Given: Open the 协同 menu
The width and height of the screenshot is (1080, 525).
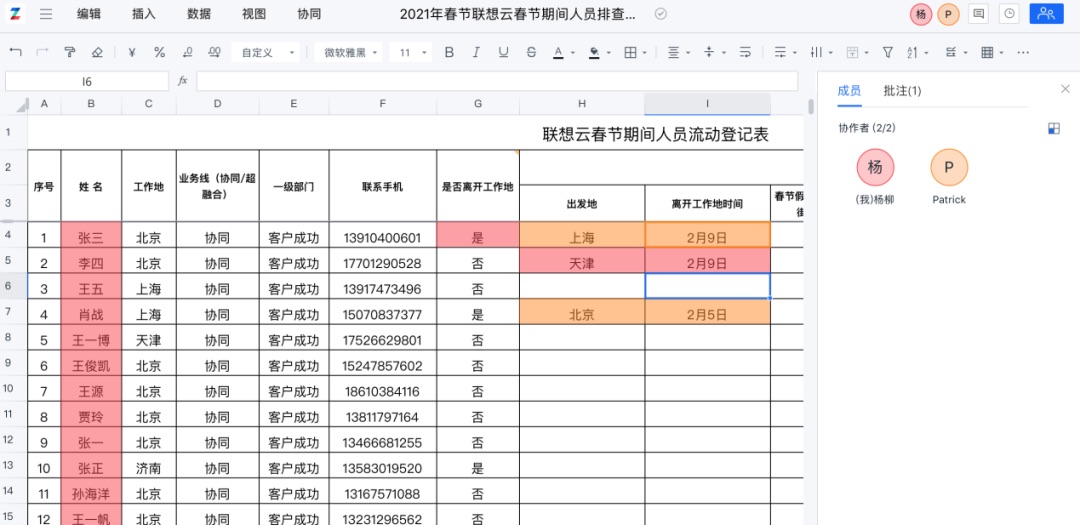Looking at the screenshot, I should (x=309, y=14).
